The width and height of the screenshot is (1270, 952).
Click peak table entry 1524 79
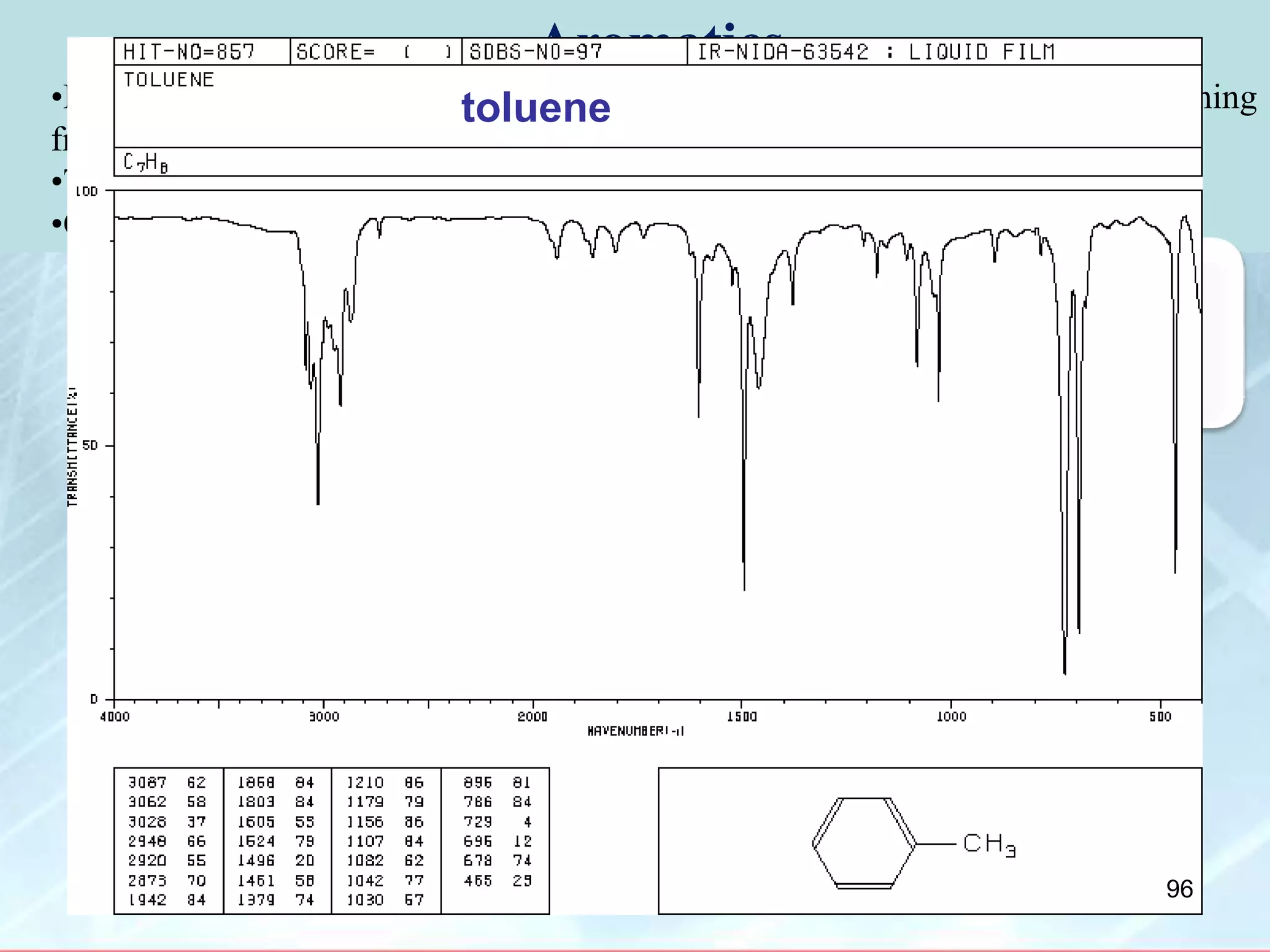click(276, 841)
